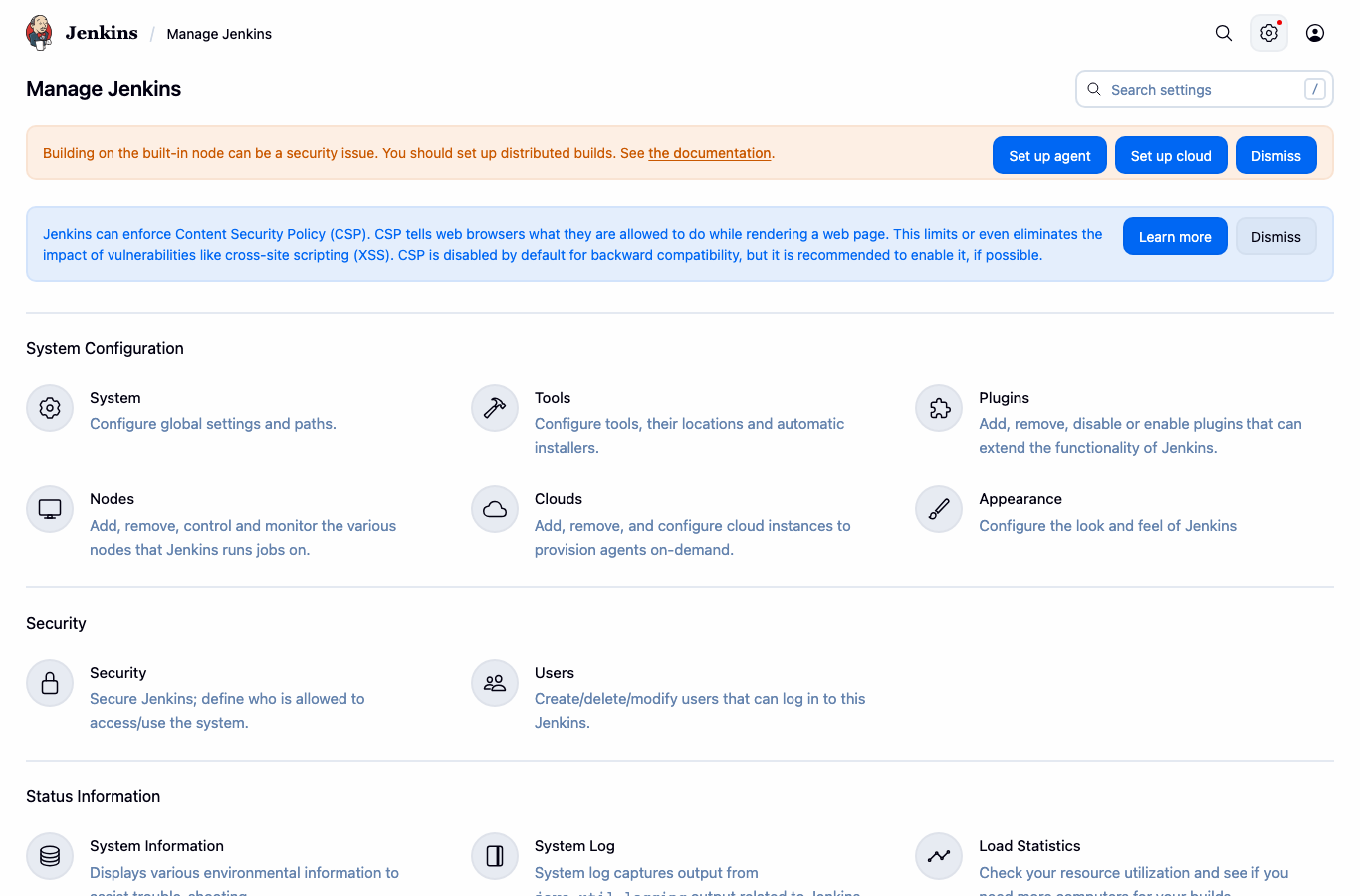
Task: Click the Manage Jenkins breadcrumb
Action: pos(219,34)
